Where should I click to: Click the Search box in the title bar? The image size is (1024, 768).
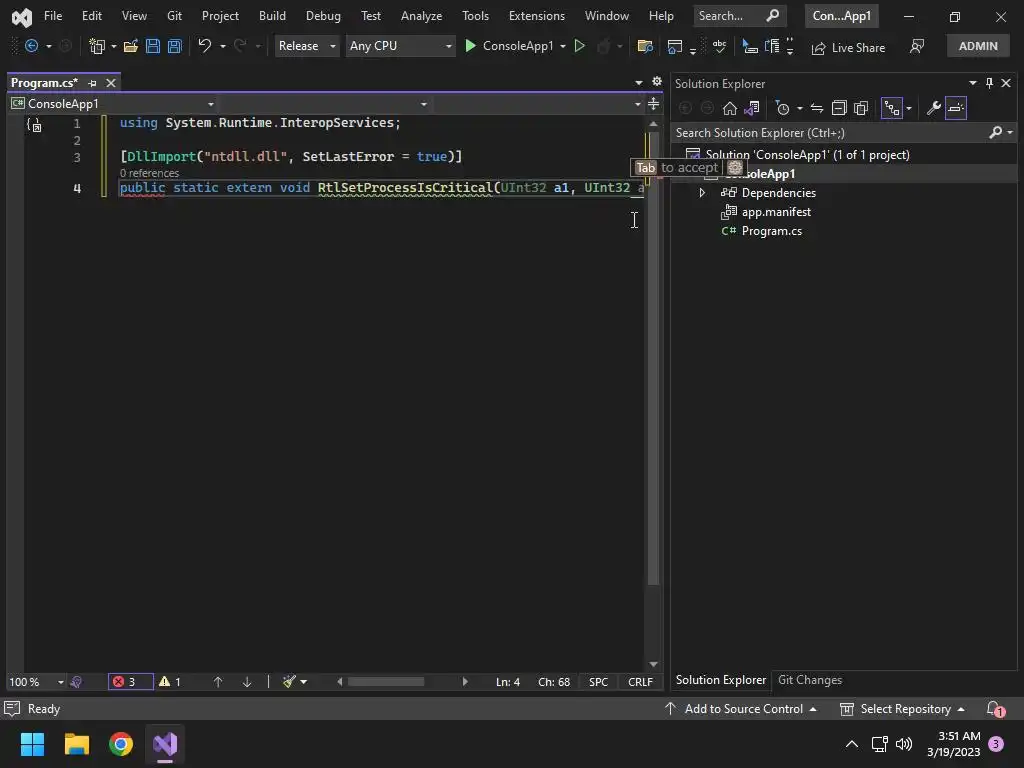pyautogui.click(x=739, y=16)
